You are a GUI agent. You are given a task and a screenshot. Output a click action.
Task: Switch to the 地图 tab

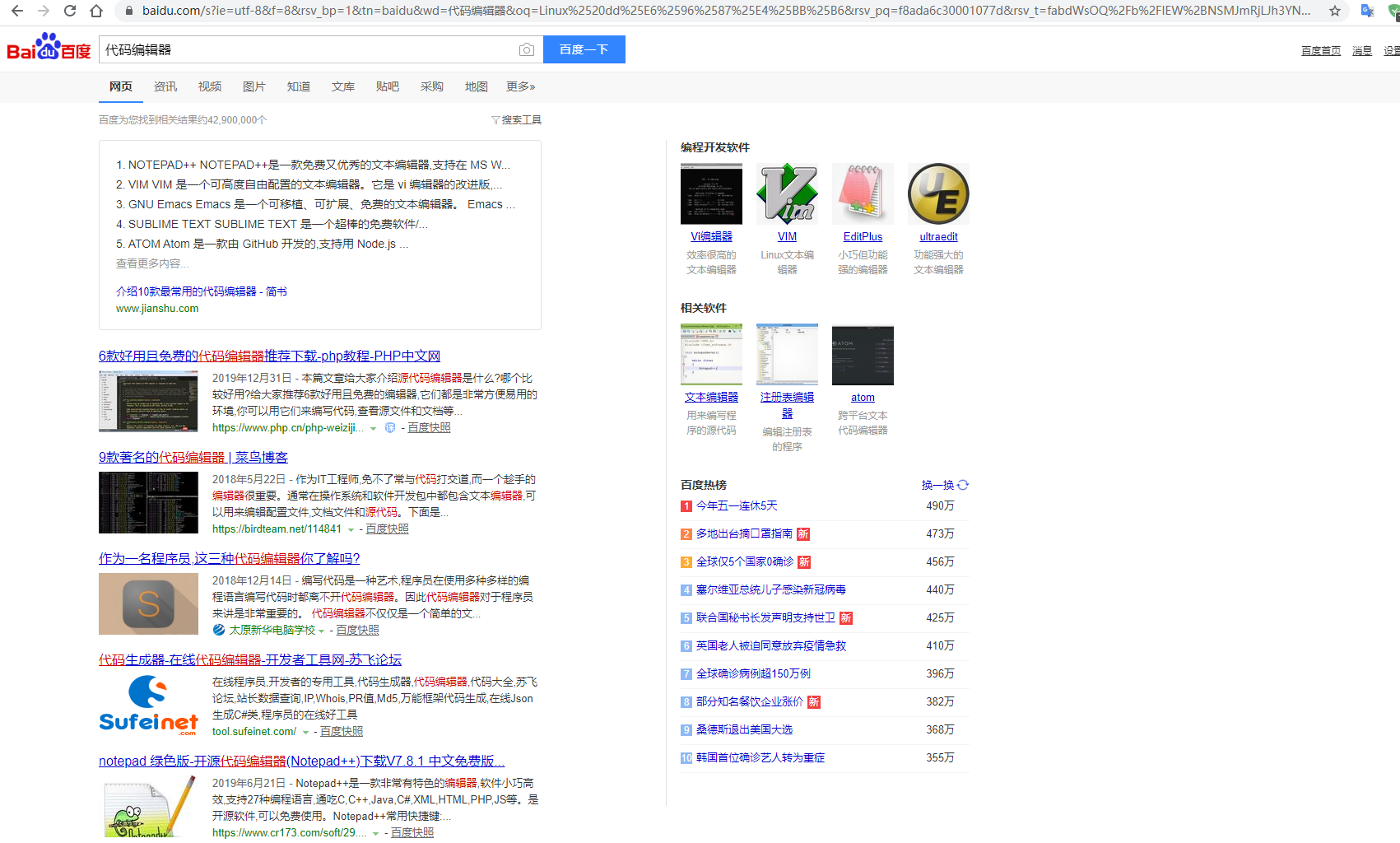[x=477, y=86]
